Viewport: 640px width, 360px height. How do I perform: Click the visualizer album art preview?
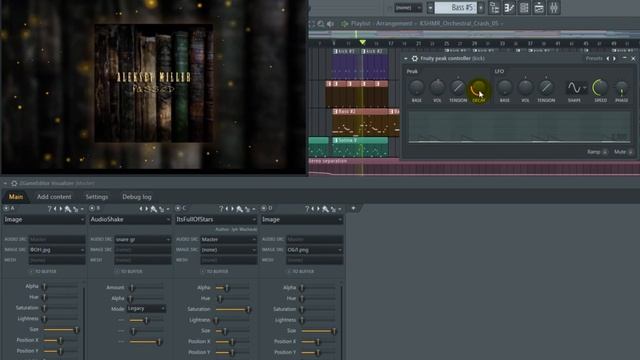153,83
